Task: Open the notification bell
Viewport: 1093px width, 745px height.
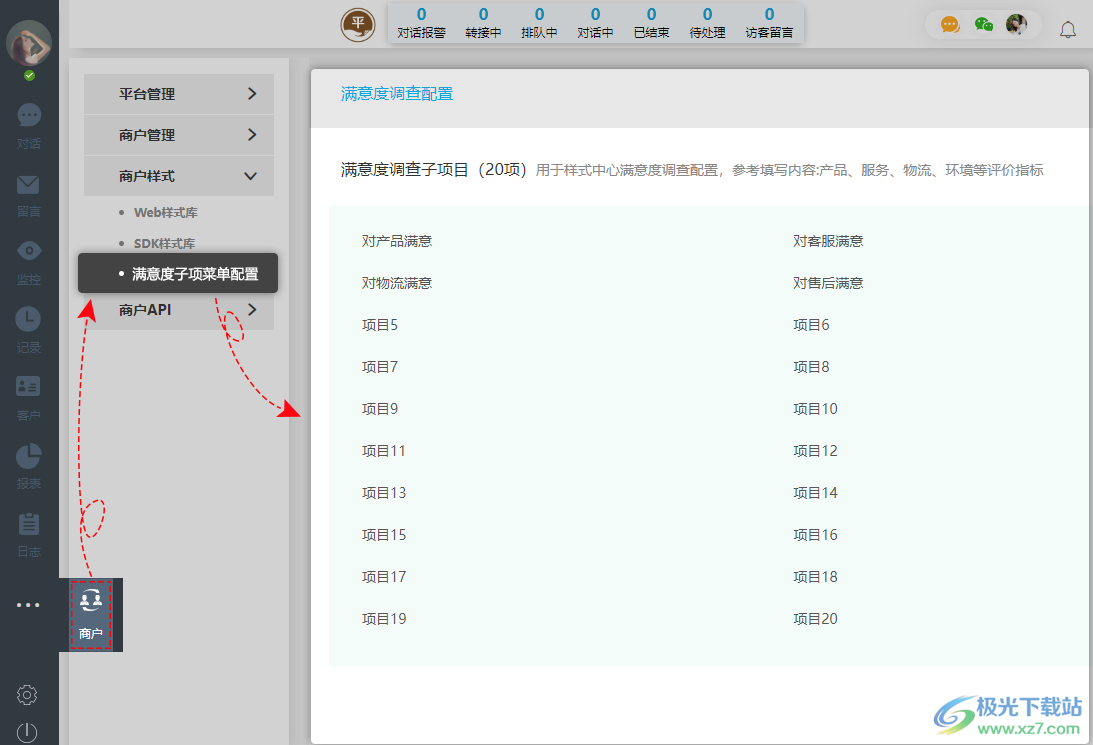Action: (x=1068, y=29)
